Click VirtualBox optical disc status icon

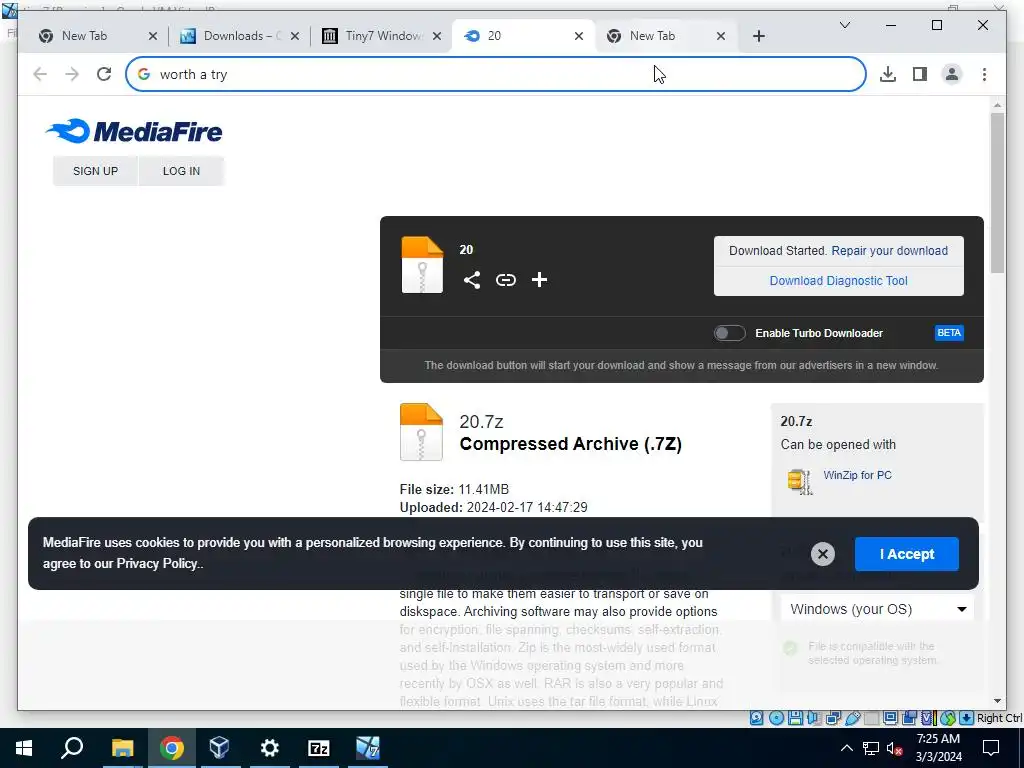(776, 718)
